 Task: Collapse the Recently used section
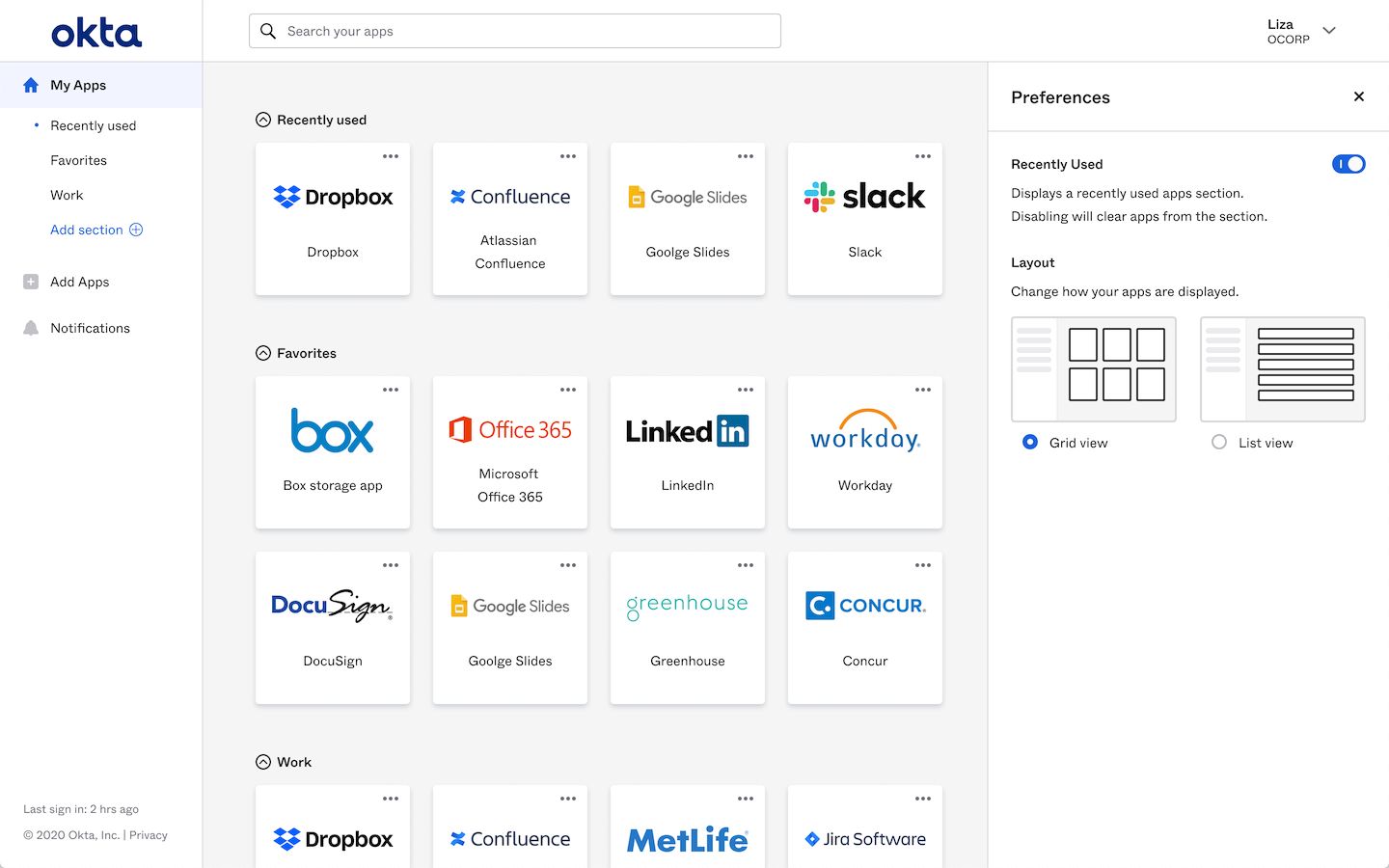[x=263, y=120]
